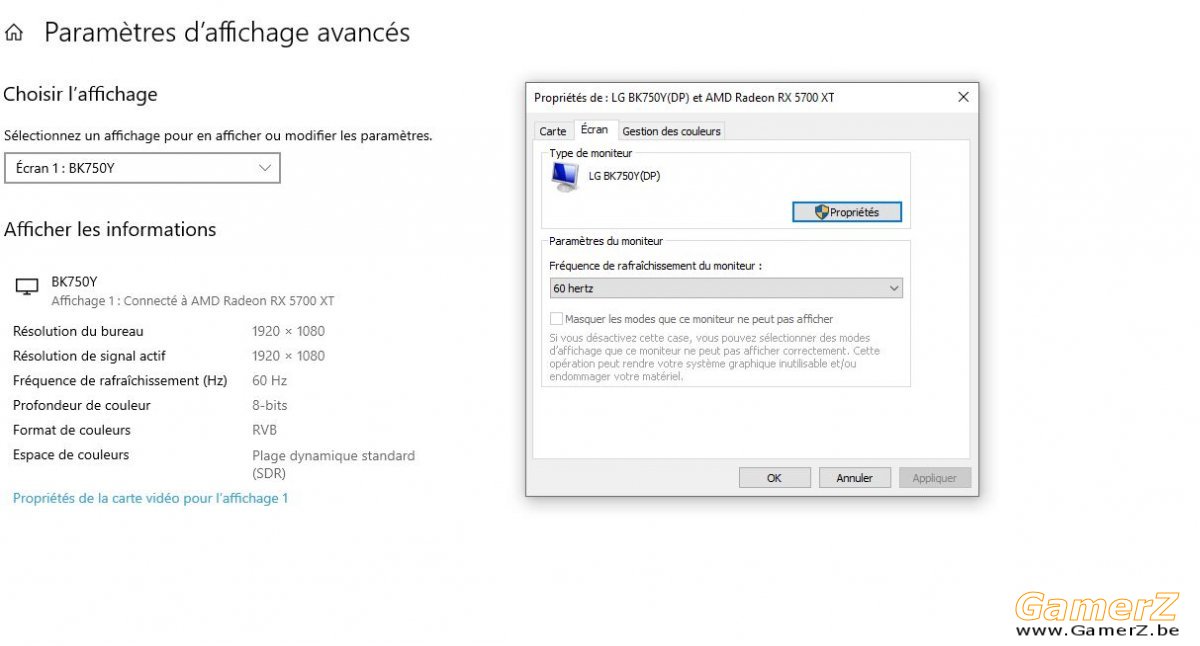Click 'Affichage 1 : Connecté à AMD Radeon RX 5700 XT'
The image size is (1200, 646).
193,300
